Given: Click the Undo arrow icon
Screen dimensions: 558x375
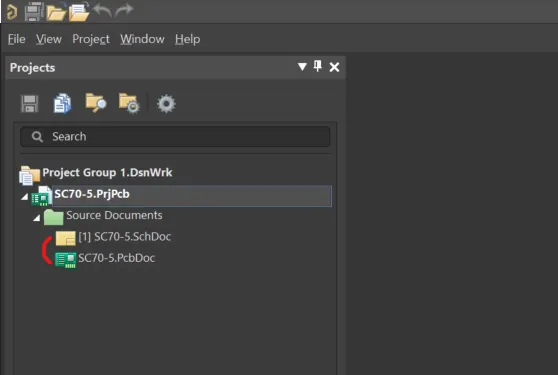Looking at the screenshot, I should point(102,11).
